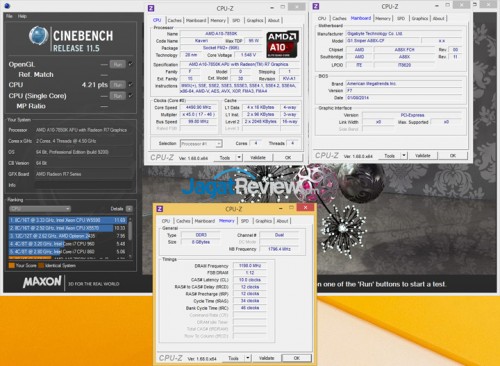Click the CPU-Z icon in Memory window title bar
Screen dimensions: 500x366
pyautogui.click(x=160, y=209)
